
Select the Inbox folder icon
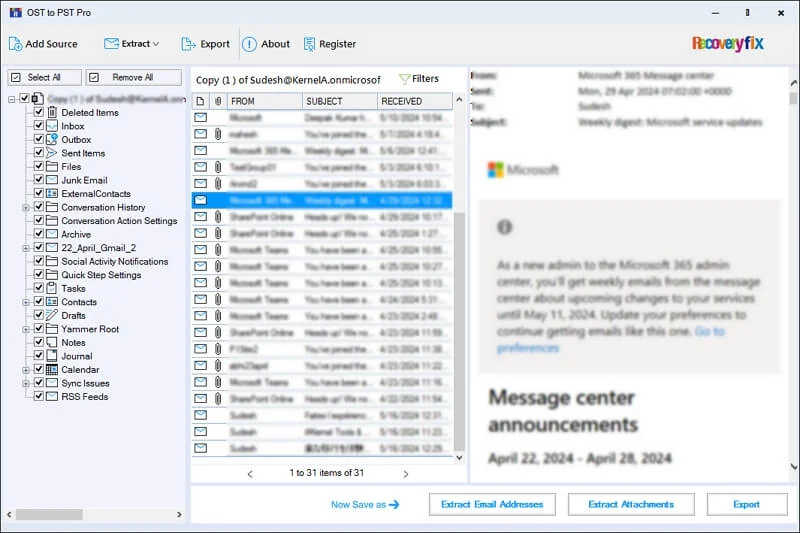tap(52, 126)
